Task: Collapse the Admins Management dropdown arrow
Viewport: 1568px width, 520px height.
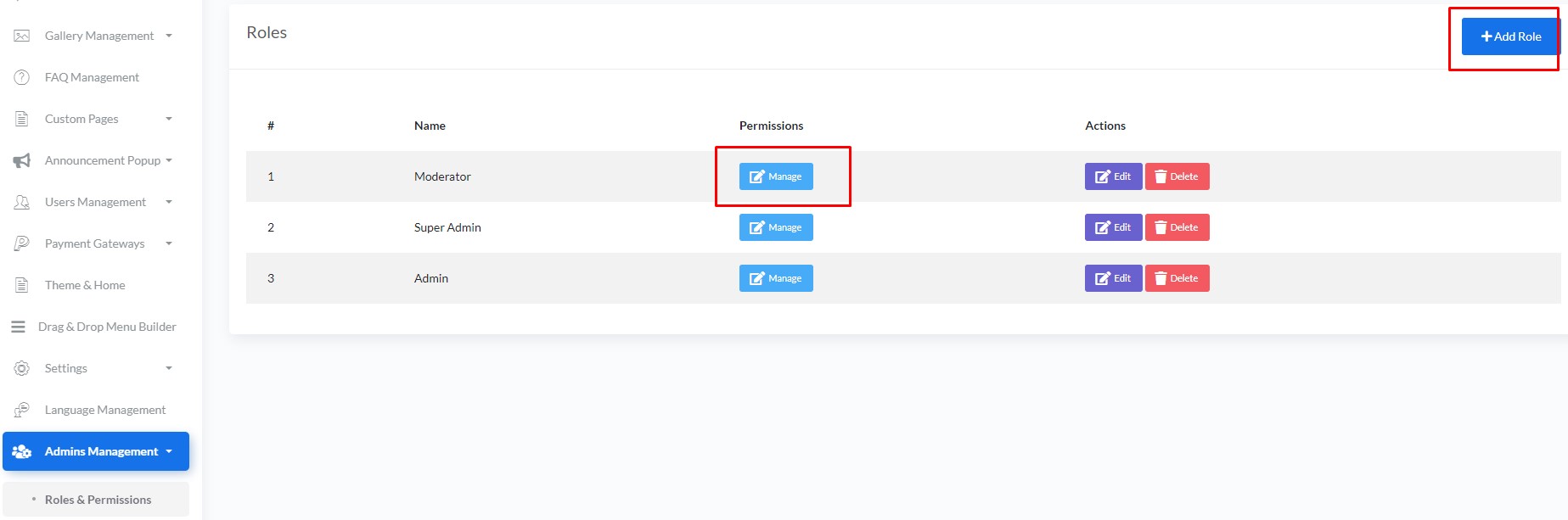Action: tap(169, 451)
